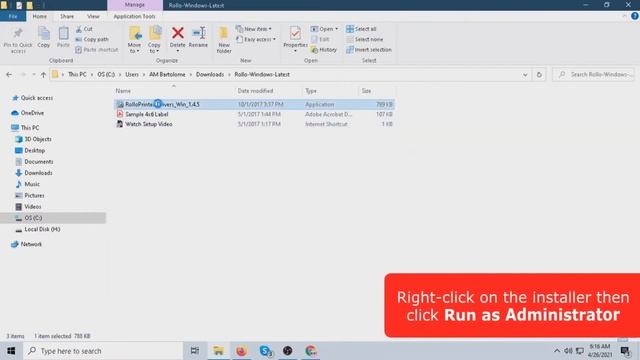The height and width of the screenshot is (360, 640).
Task: Open Network in the sidebar
Action: point(27,244)
